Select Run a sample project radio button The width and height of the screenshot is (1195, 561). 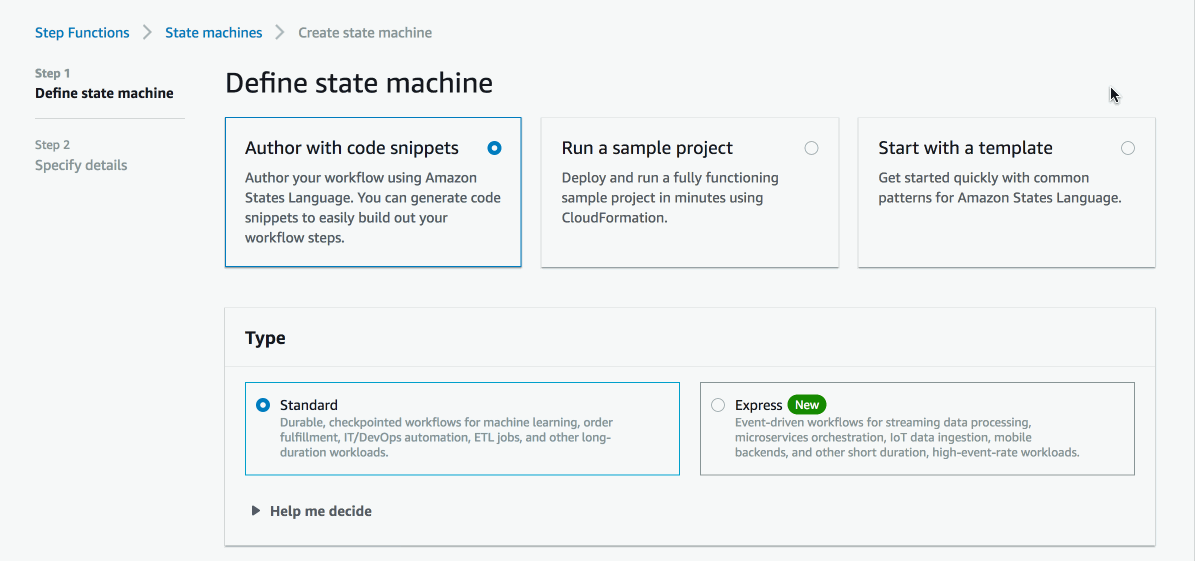tap(812, 148)
